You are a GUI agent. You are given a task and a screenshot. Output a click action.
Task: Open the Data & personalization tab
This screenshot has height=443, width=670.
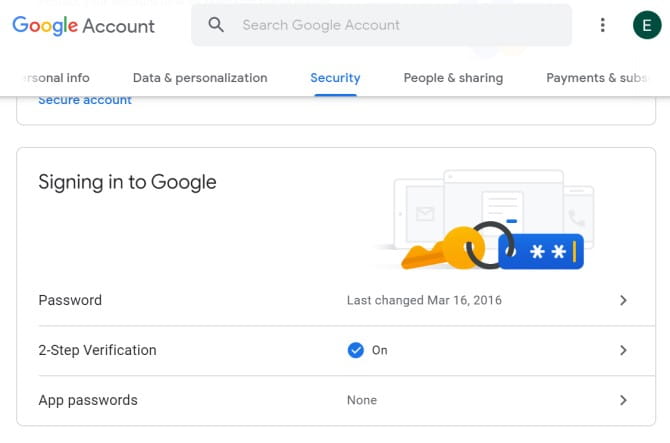coord(200,78)
